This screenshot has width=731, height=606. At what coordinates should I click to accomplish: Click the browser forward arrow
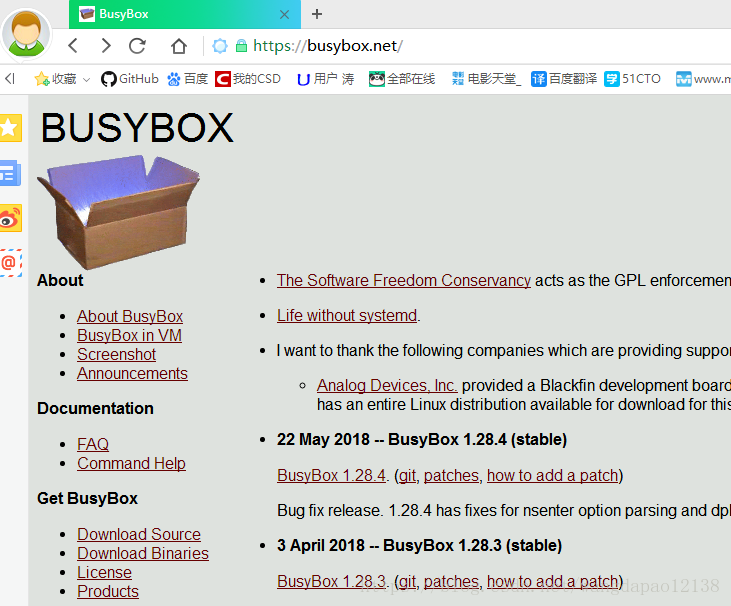click(106, 46)
